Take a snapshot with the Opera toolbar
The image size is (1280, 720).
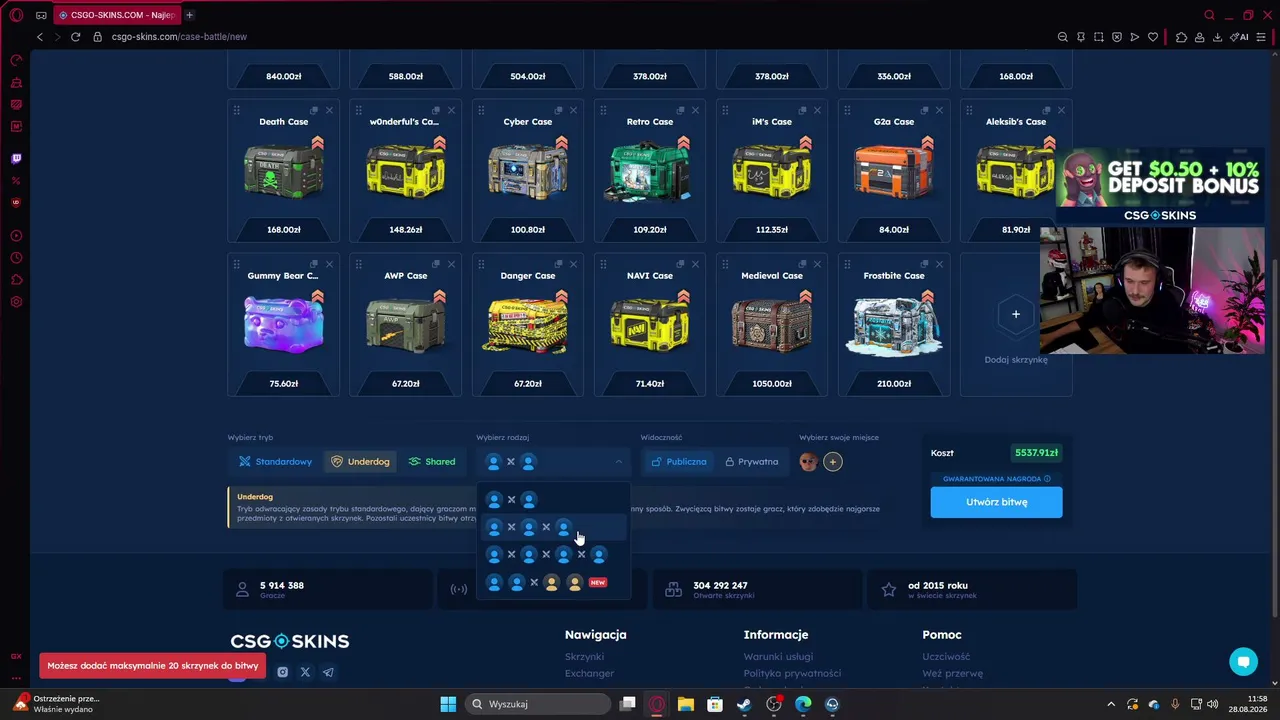(1098, 37)
